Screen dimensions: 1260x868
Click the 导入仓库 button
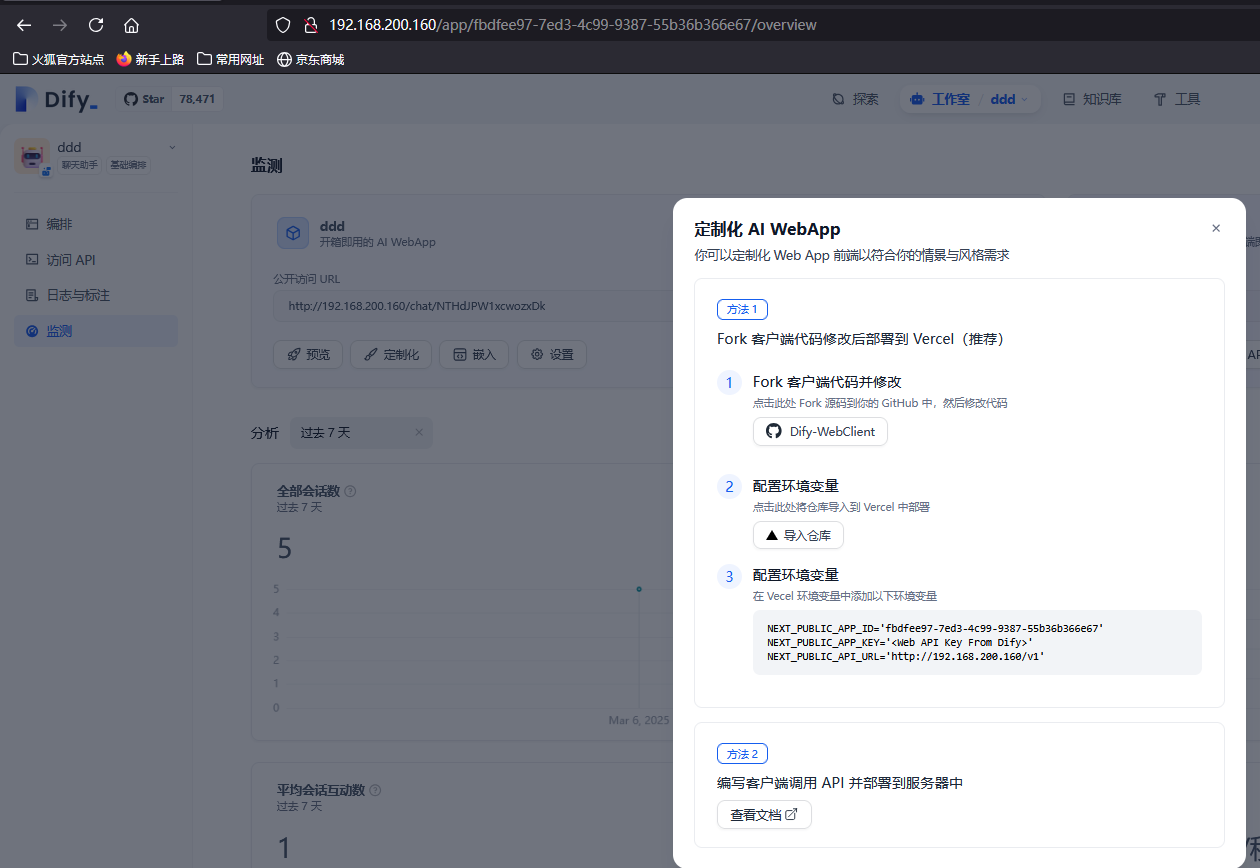pyautogui.click(x=798, y=535)
